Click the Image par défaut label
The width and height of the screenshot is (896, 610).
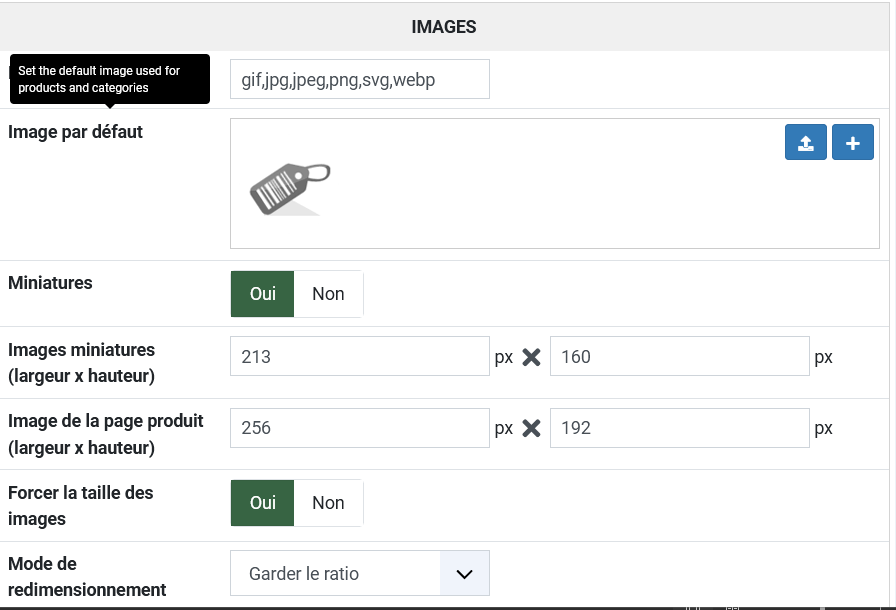click(75, 132)
